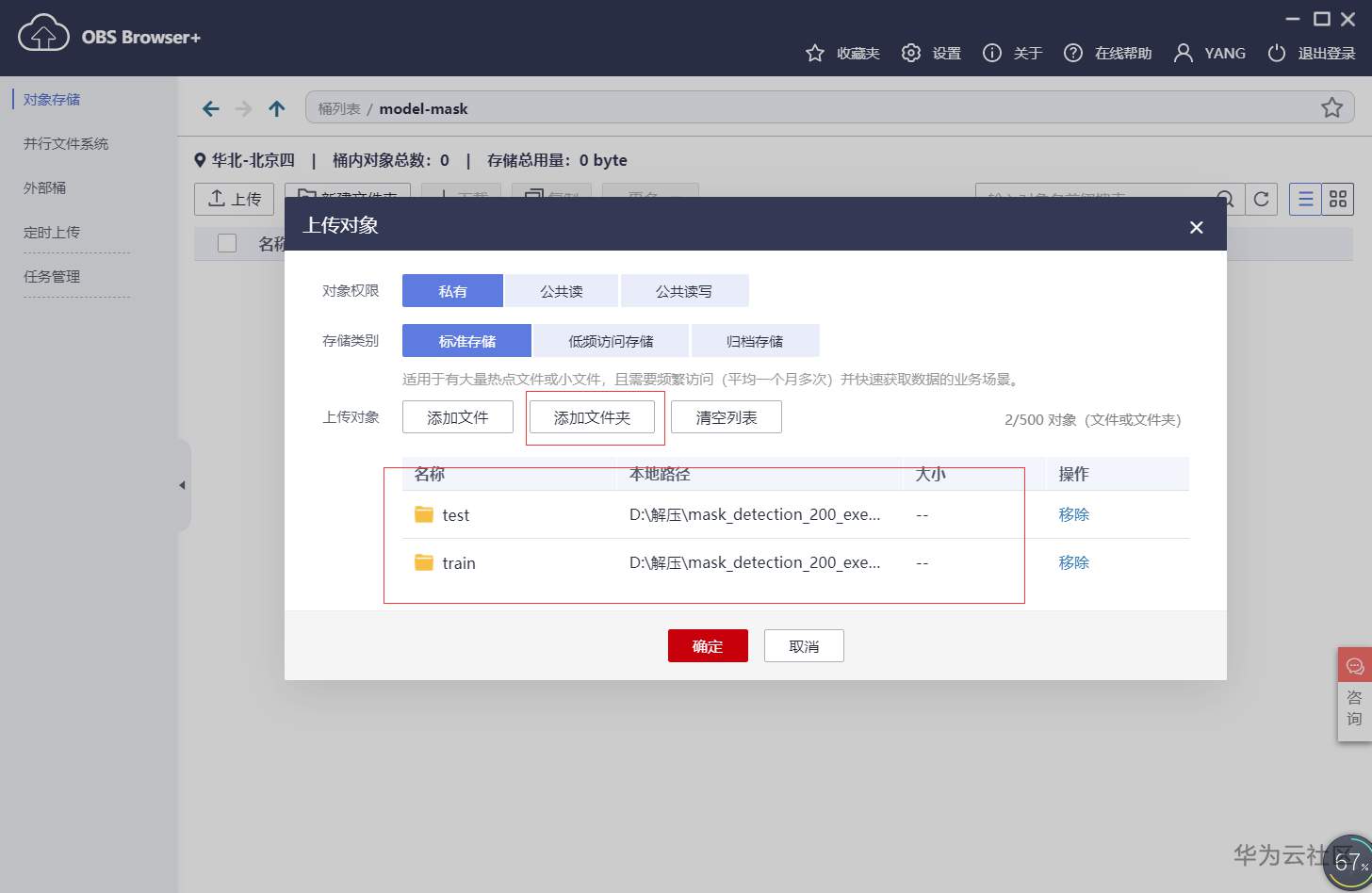Select 并行文件系统 in the sidebar
1372x893 pixels.
[66, 143]
